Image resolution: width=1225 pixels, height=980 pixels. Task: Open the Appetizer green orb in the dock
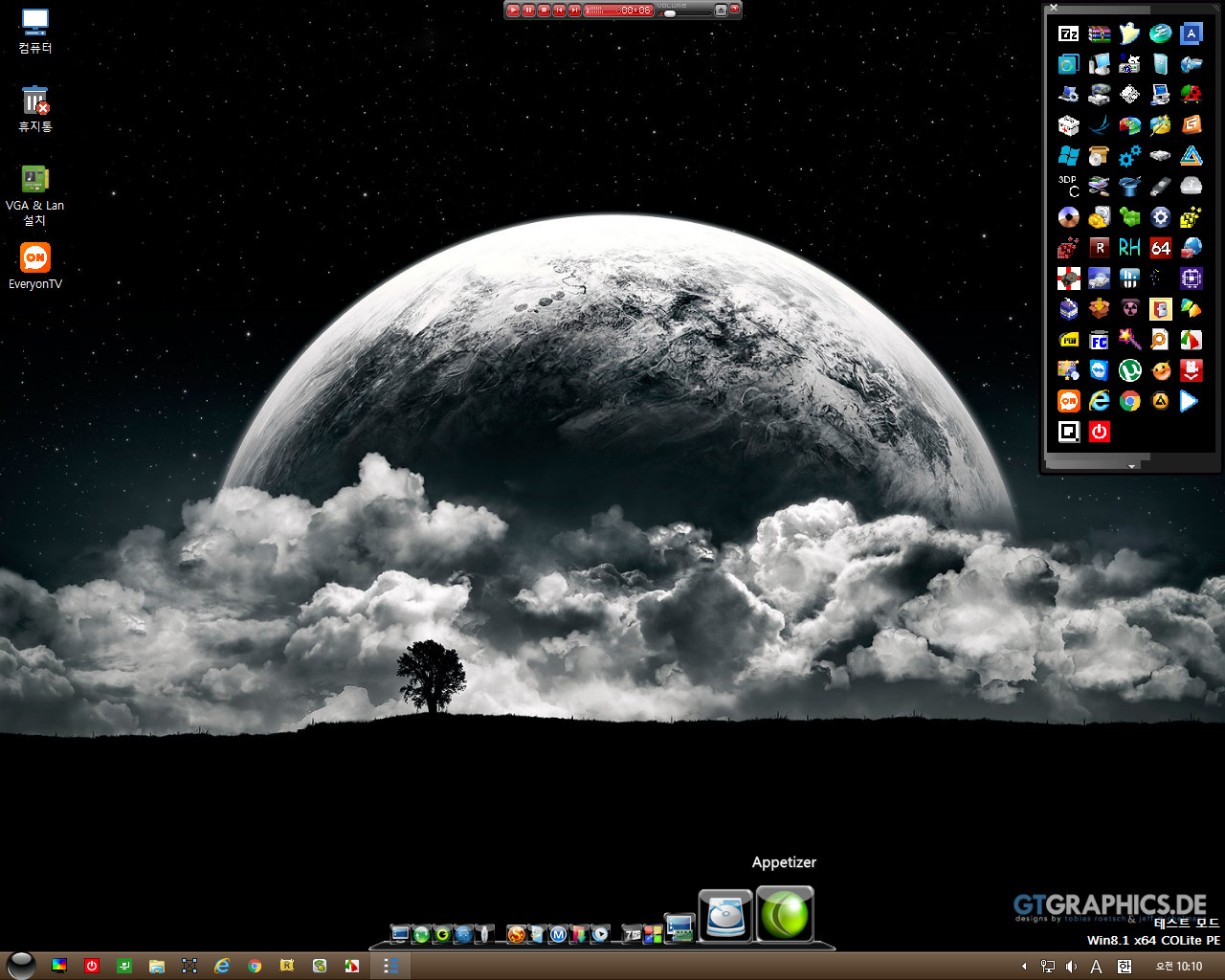(785, 914)
